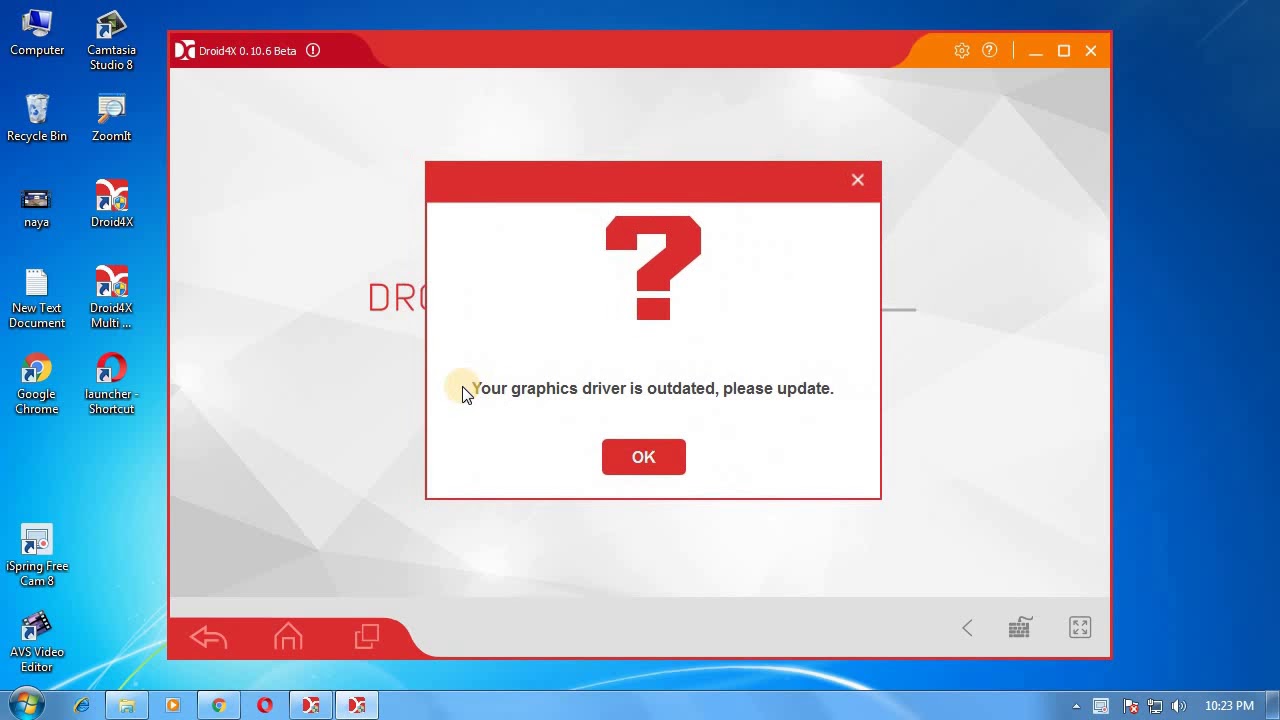This screenshot has height=720, width=1280.
Task: Open network status tray icon
Action: pos(1154,706)
